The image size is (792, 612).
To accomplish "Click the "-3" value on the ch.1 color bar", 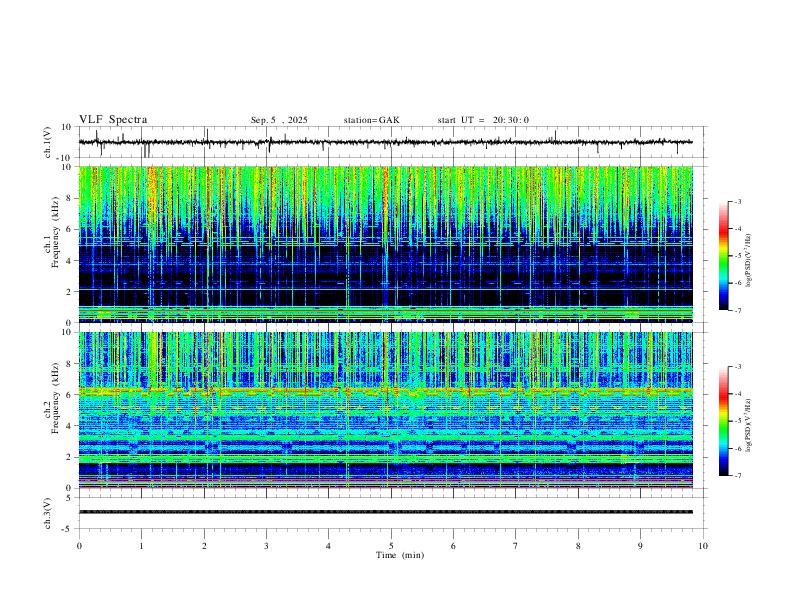I will pyautogui.click(x=738, y=201).
